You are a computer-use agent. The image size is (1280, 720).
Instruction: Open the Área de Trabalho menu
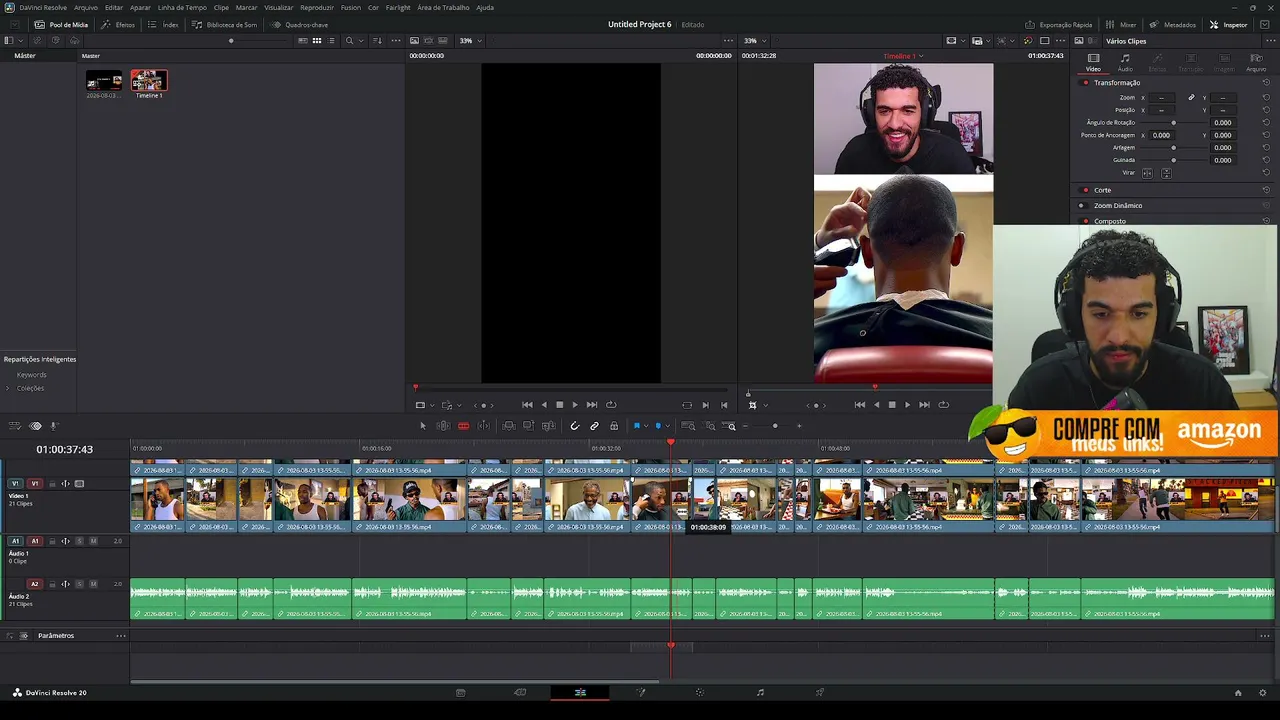pyautogui.click(x=444, y=7)
